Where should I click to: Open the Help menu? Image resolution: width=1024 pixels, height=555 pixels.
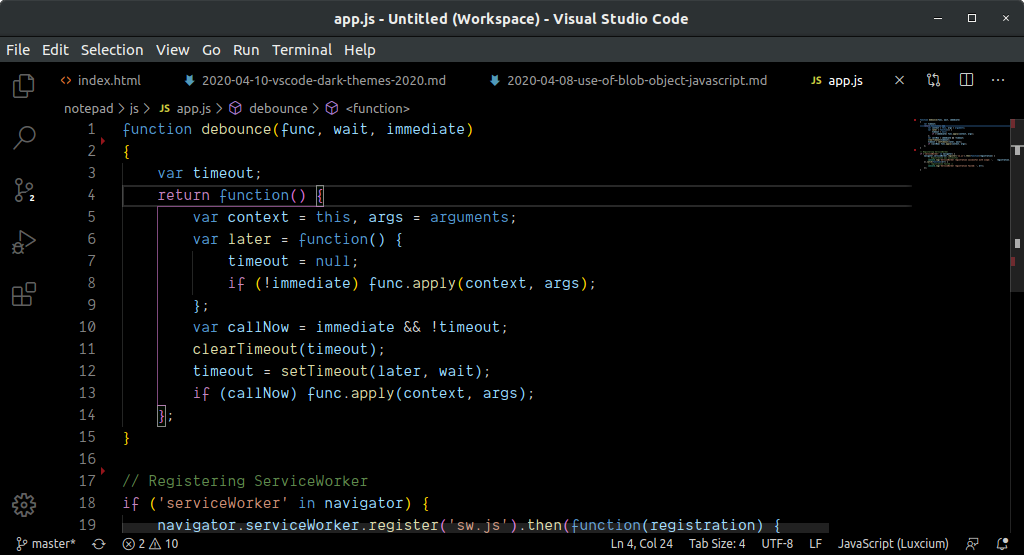point(360,50)
